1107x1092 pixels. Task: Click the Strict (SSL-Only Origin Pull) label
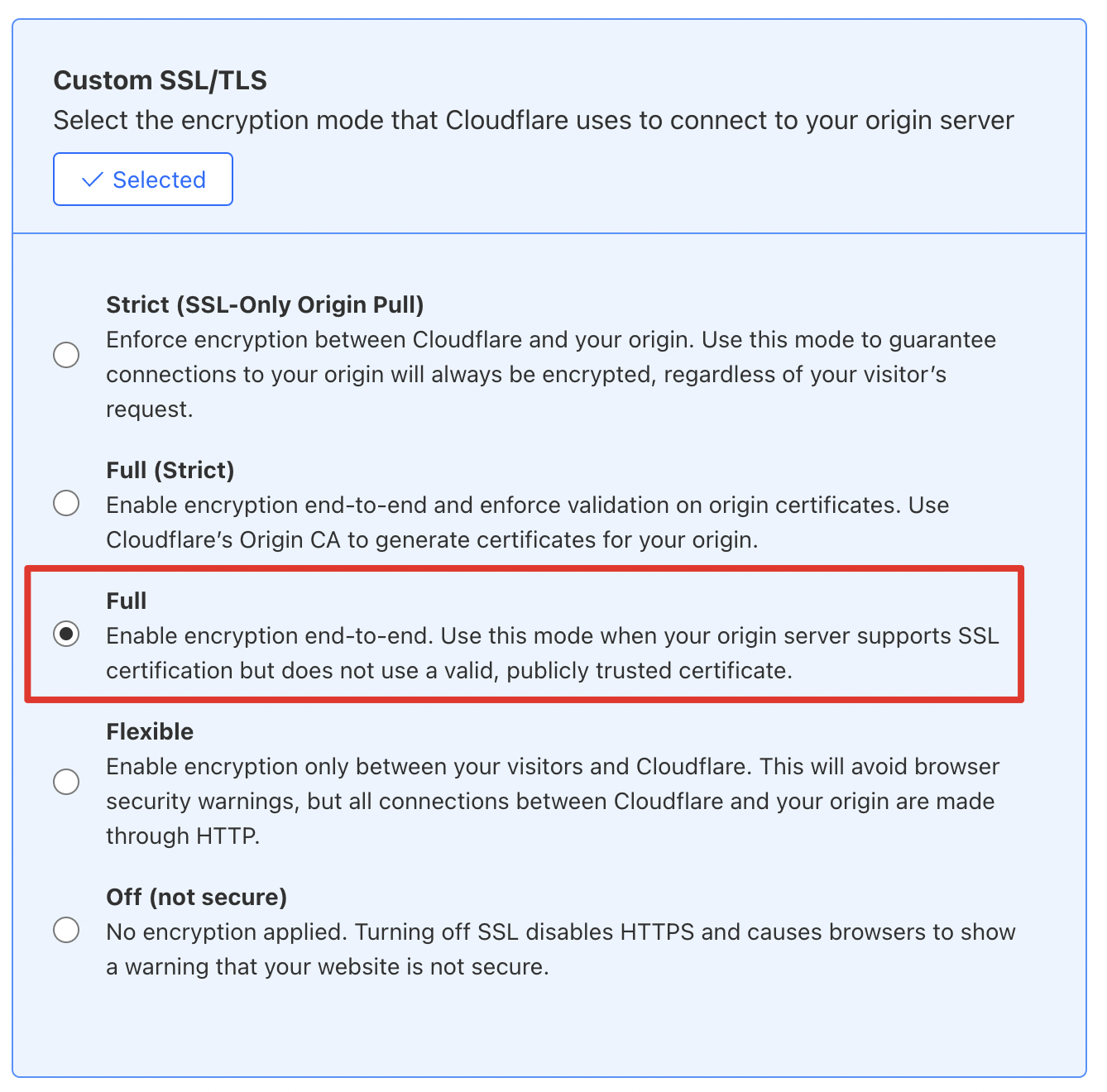pos(265,304)
